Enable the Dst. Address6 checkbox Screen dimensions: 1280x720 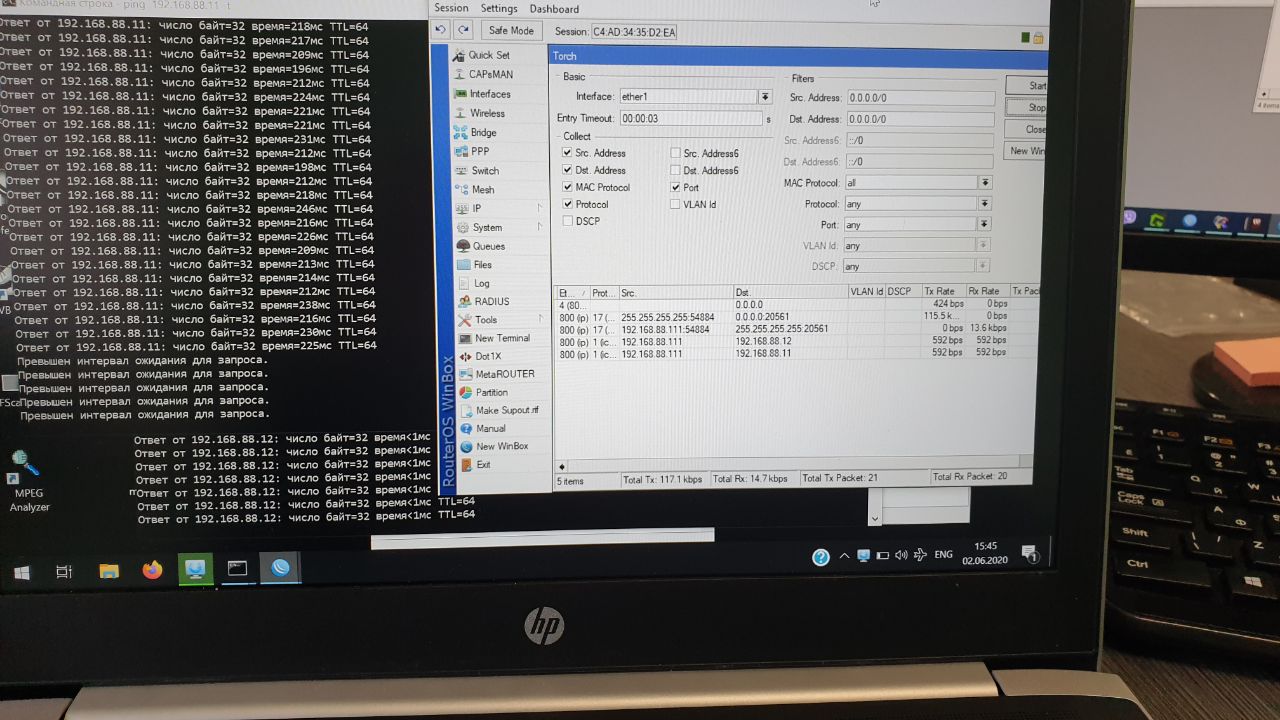[676, 170]
